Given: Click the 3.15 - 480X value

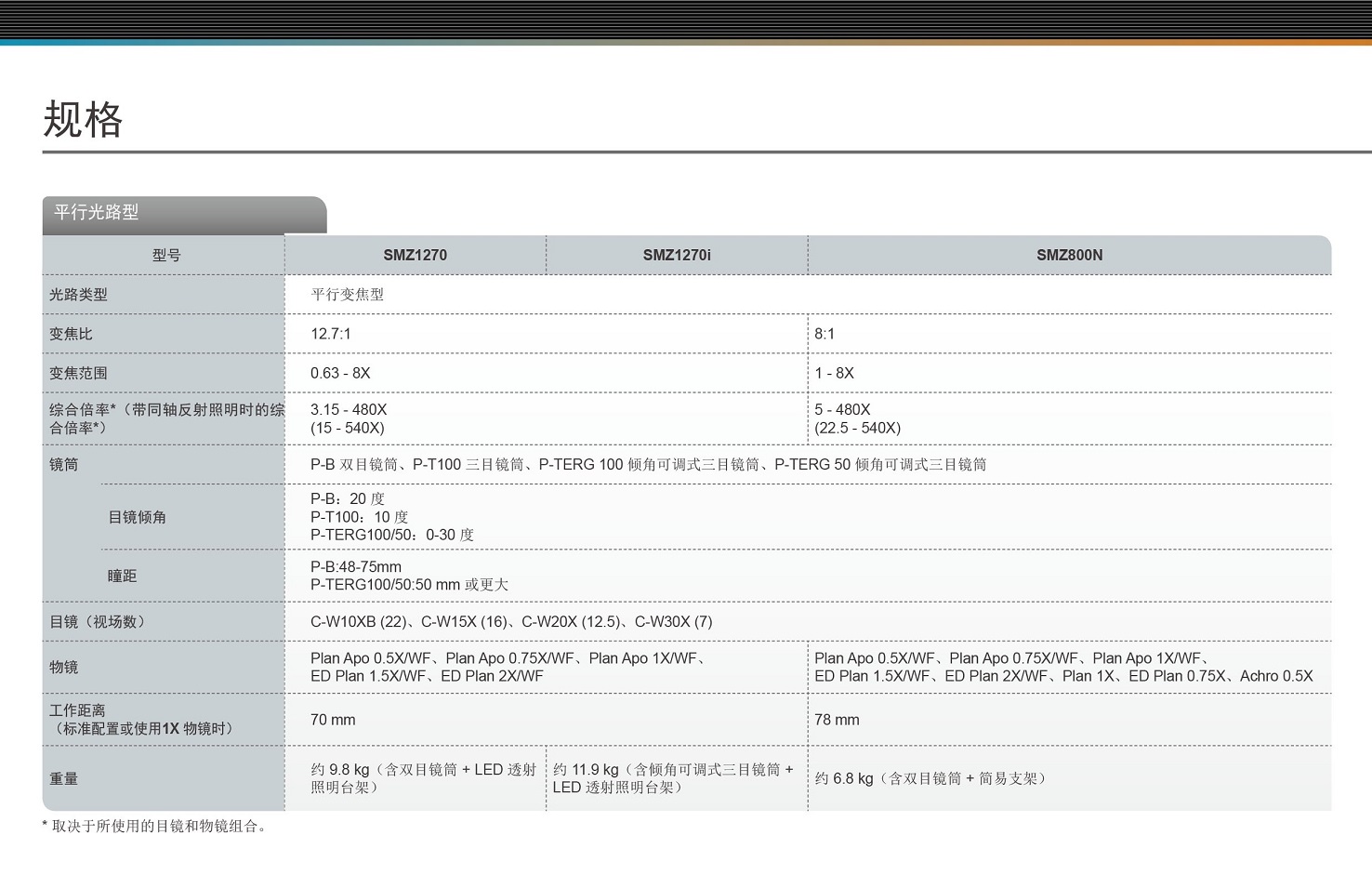Looking at the screenshot, I should [x=349, y=409].
